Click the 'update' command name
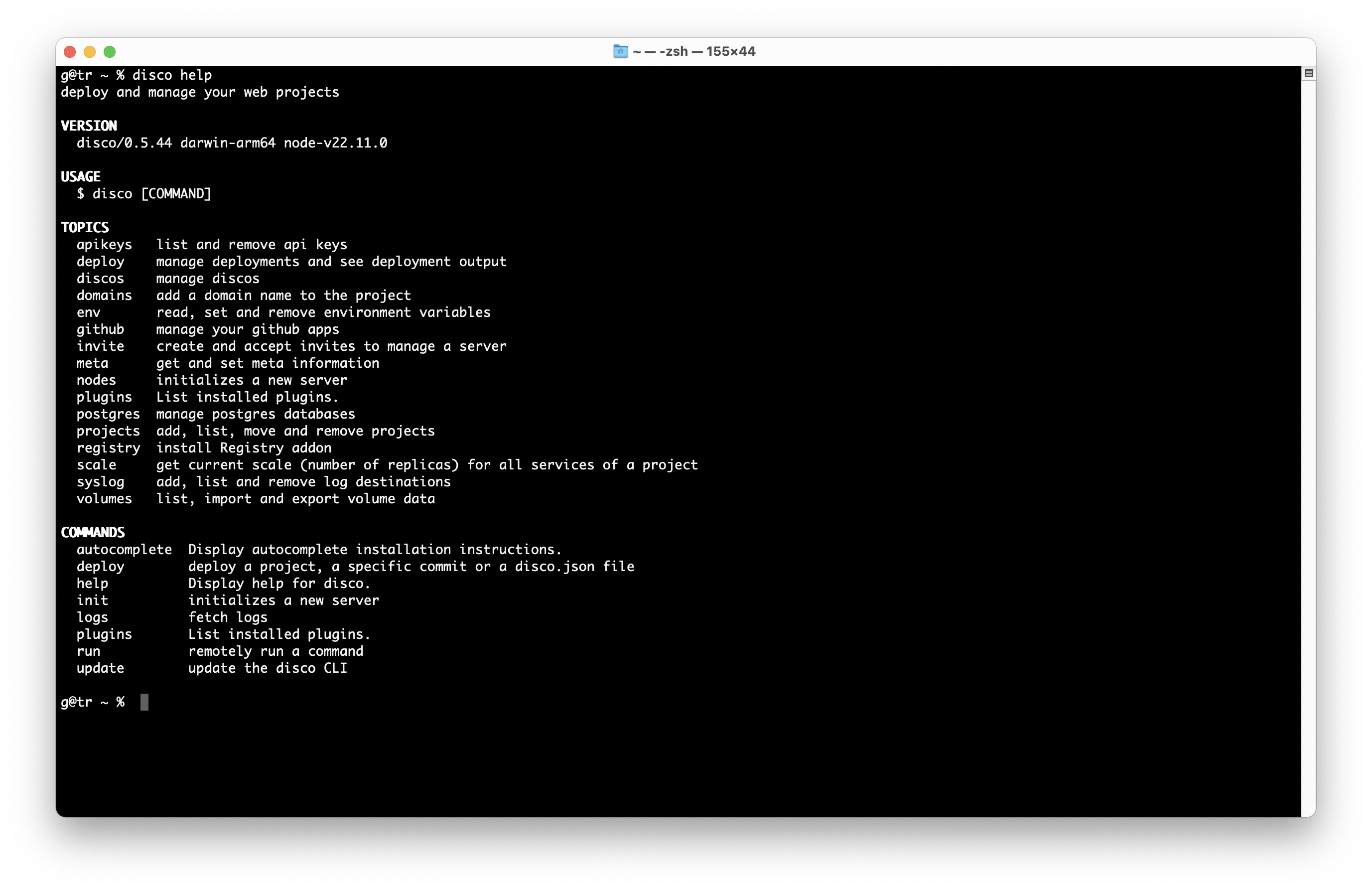This screenshot has height=891, width=1372. 100,668
